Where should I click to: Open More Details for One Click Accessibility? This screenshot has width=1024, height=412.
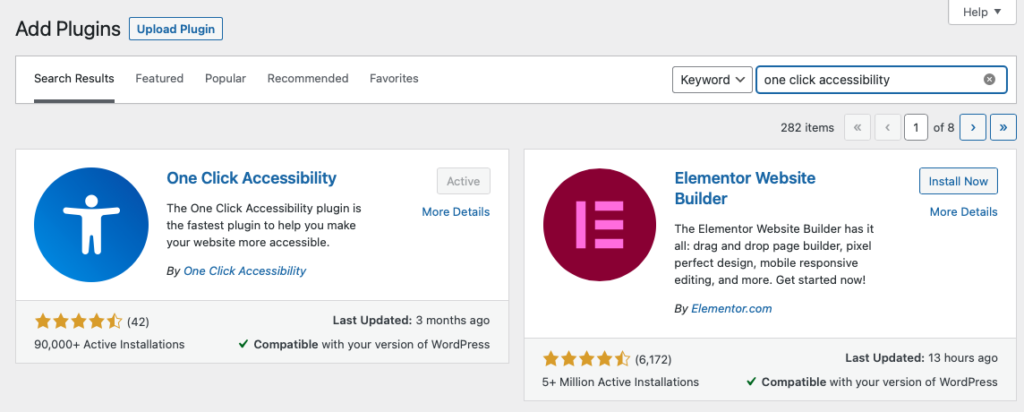click(x=455, y=212)
